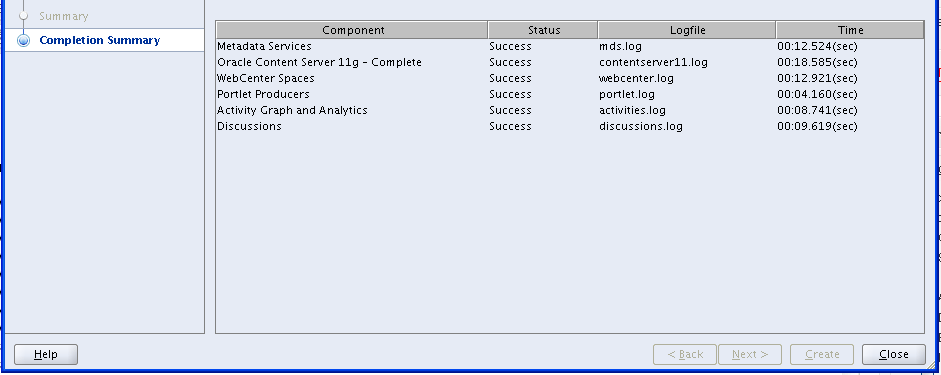Click the Back button
Screen dimensions: 941x375
point(685,355)
